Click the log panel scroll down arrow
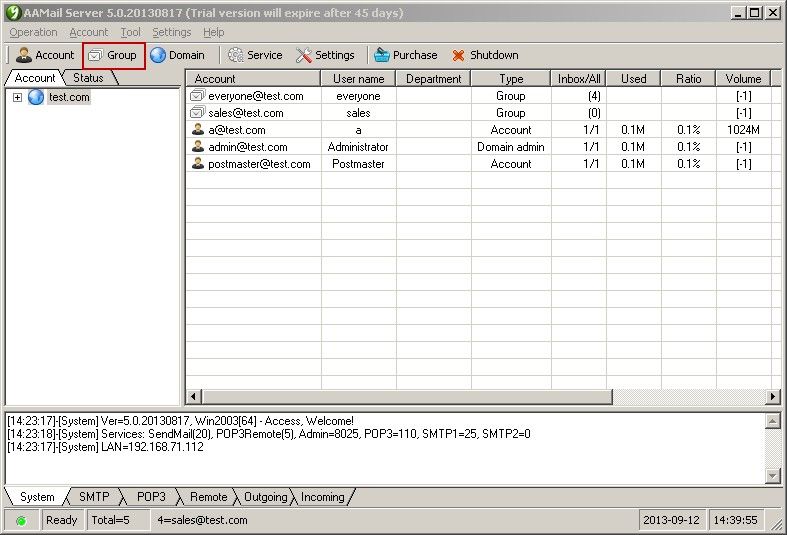 click(x=773, y=476)
